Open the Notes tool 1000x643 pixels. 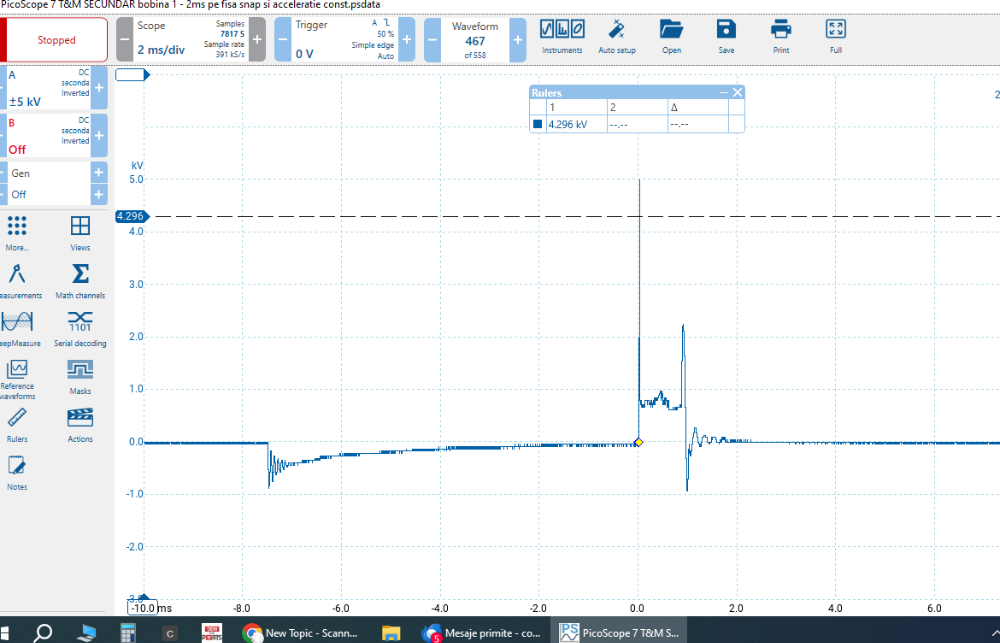[x=17, y=471]
